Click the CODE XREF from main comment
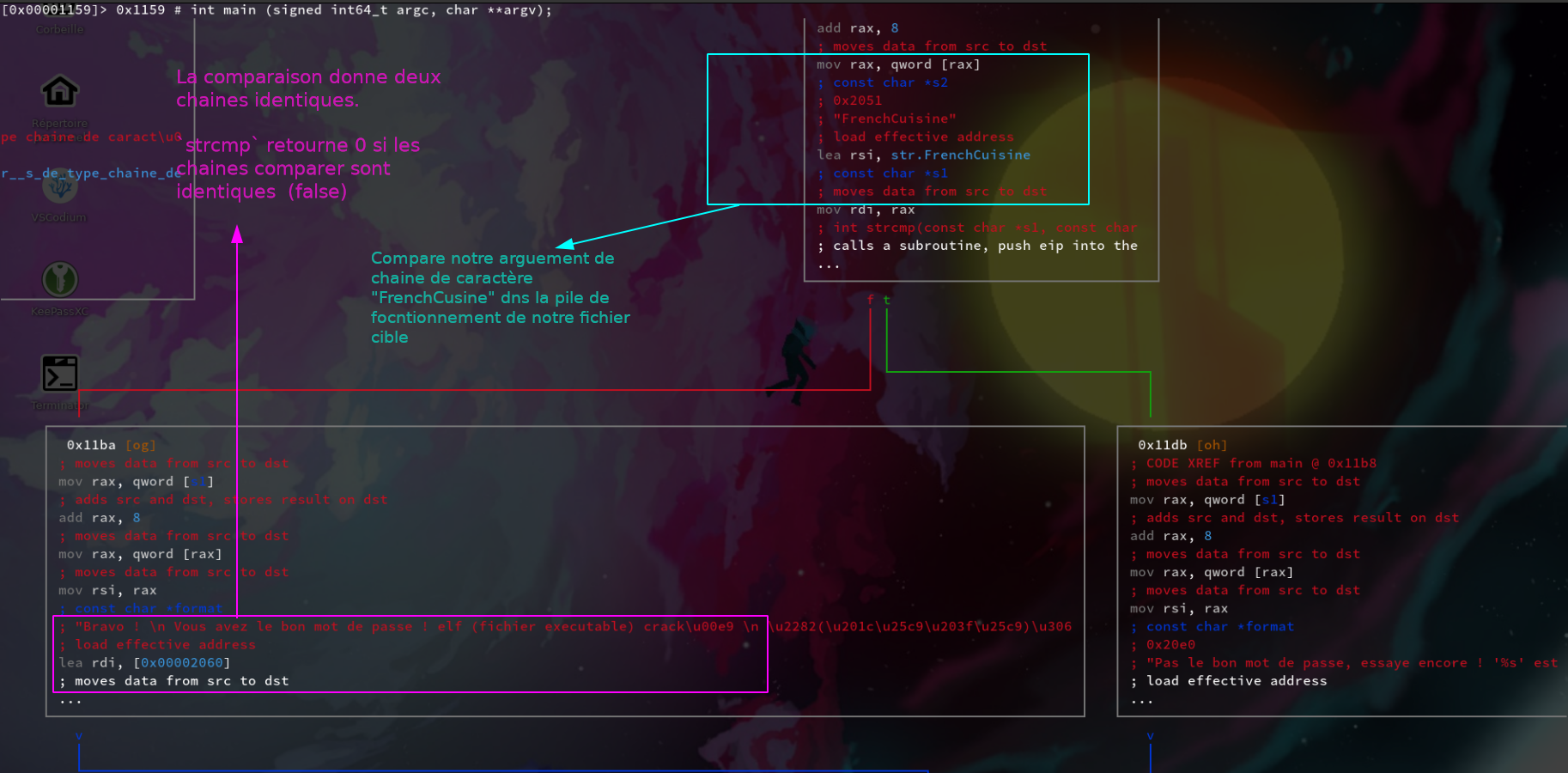The width and height of the screenshot is (1568, 773). [1261, 463]
